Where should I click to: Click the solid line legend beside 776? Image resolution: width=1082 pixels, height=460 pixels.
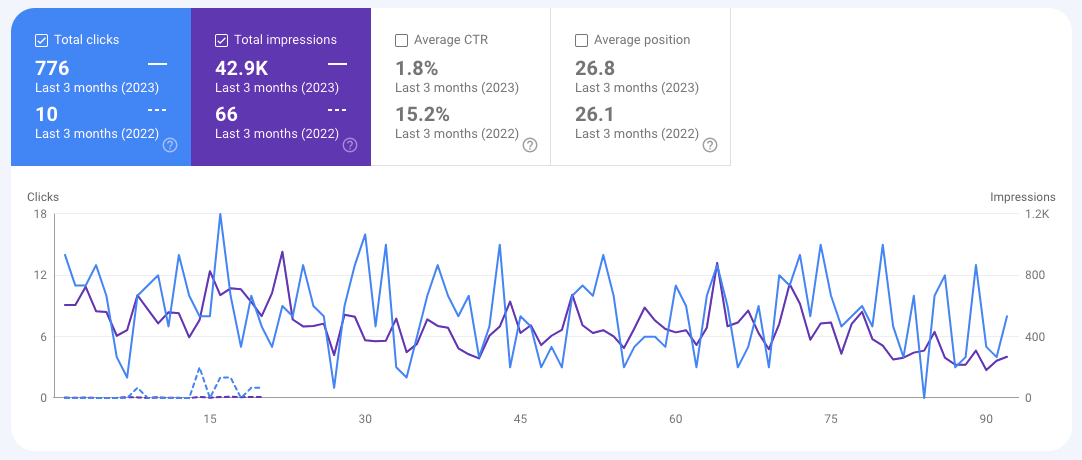pyautogui.click(x=157, y=64)
